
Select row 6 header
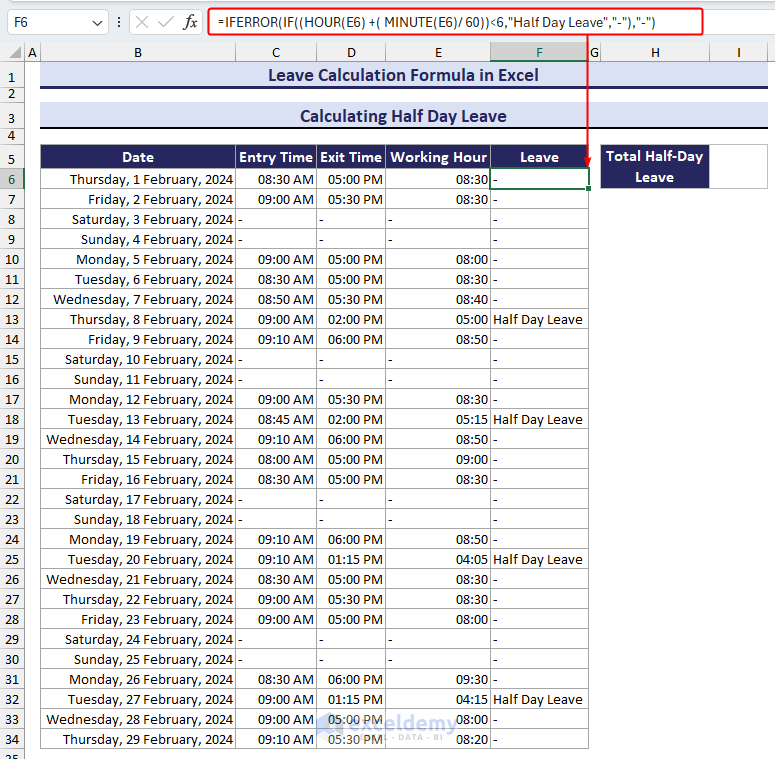12,179
